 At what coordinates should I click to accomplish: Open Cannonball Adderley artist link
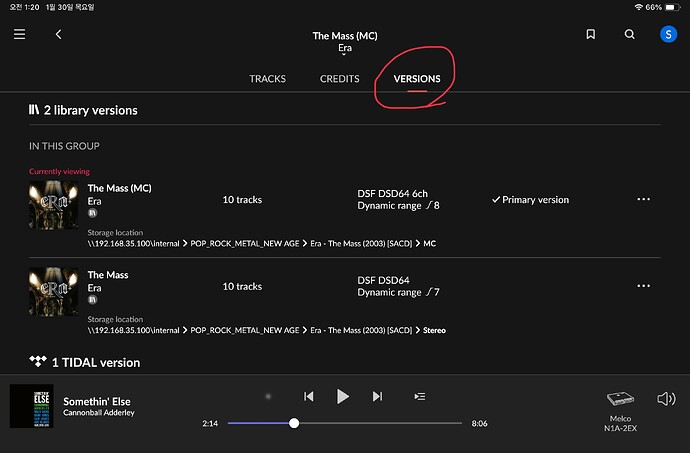(99, 413)
